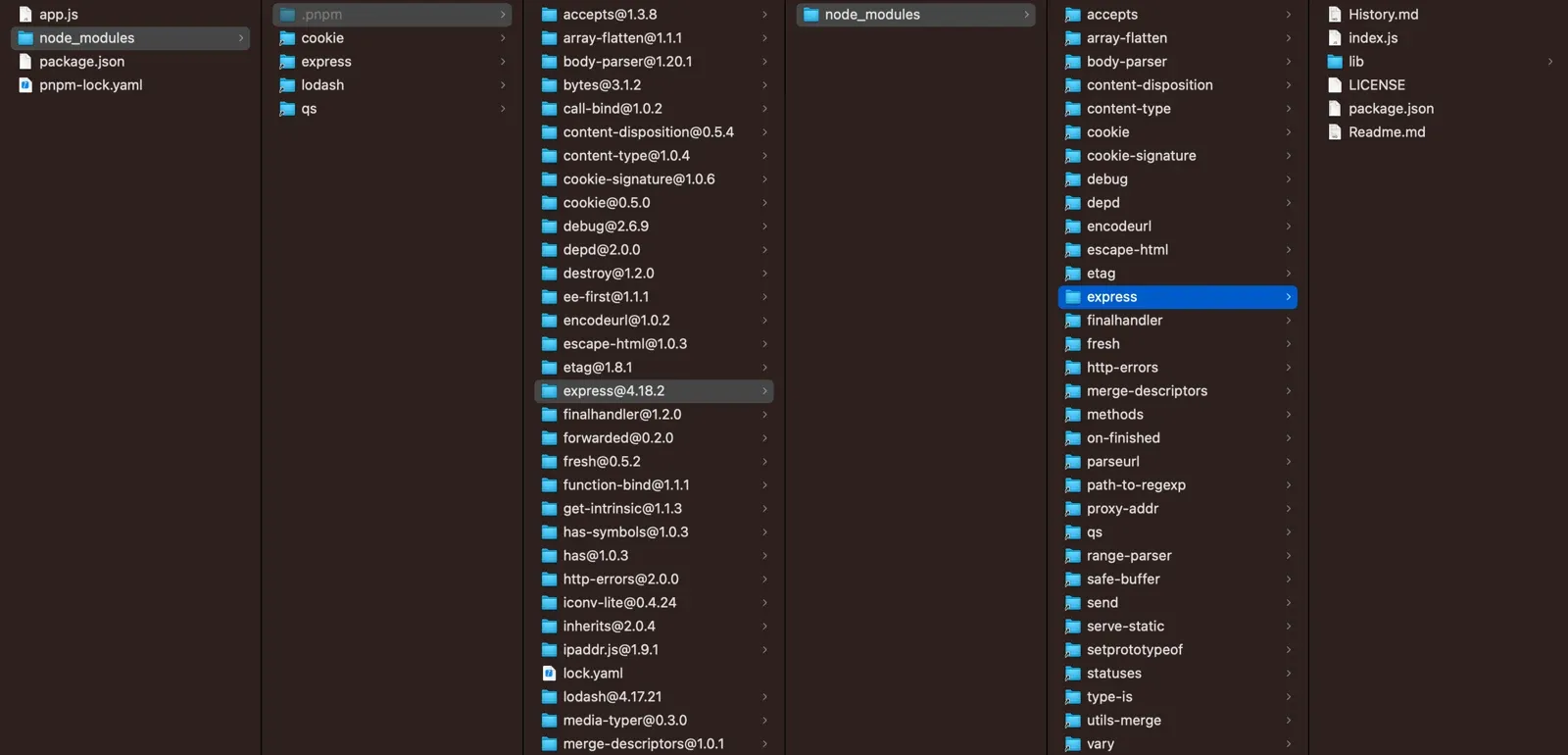The image size is (1568, 755).
Task: Click the index.js file icon
Action: tap(1335, 38)
